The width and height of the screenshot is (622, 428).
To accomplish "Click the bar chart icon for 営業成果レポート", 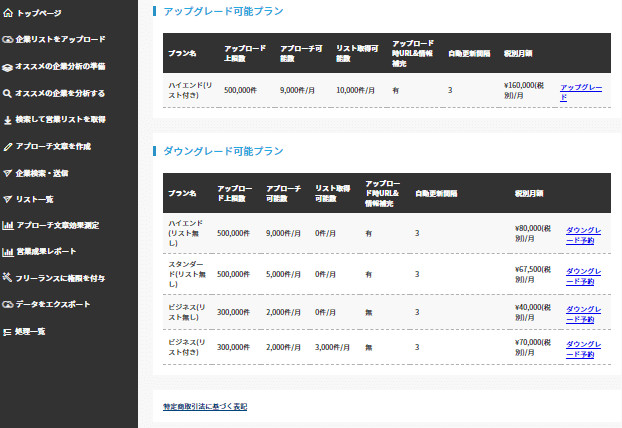I will [x=8, y=252].
